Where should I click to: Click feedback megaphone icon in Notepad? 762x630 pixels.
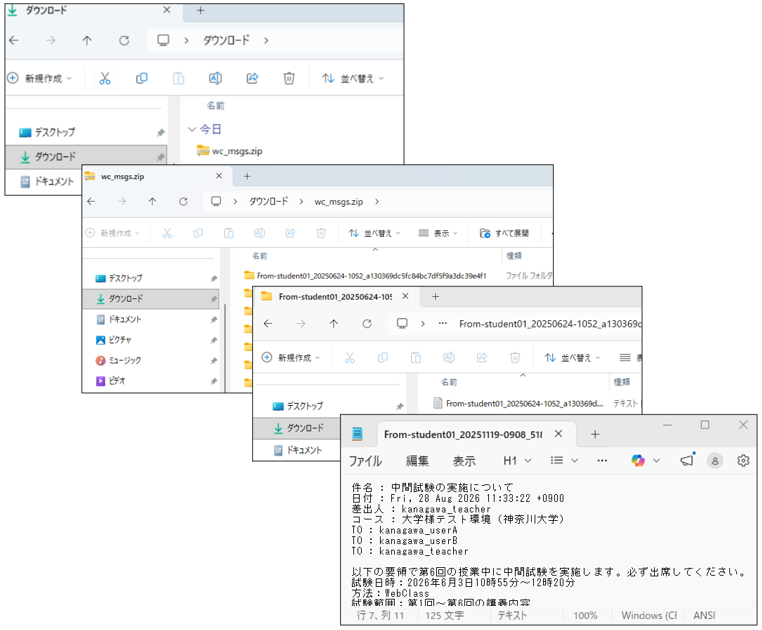[x=687, y=460]
